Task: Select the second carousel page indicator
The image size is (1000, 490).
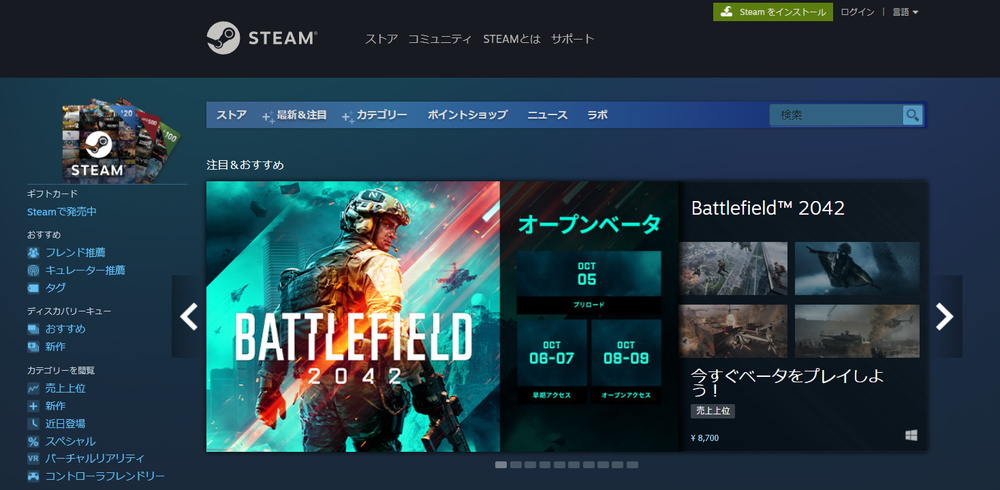Action: coord(515,464)
